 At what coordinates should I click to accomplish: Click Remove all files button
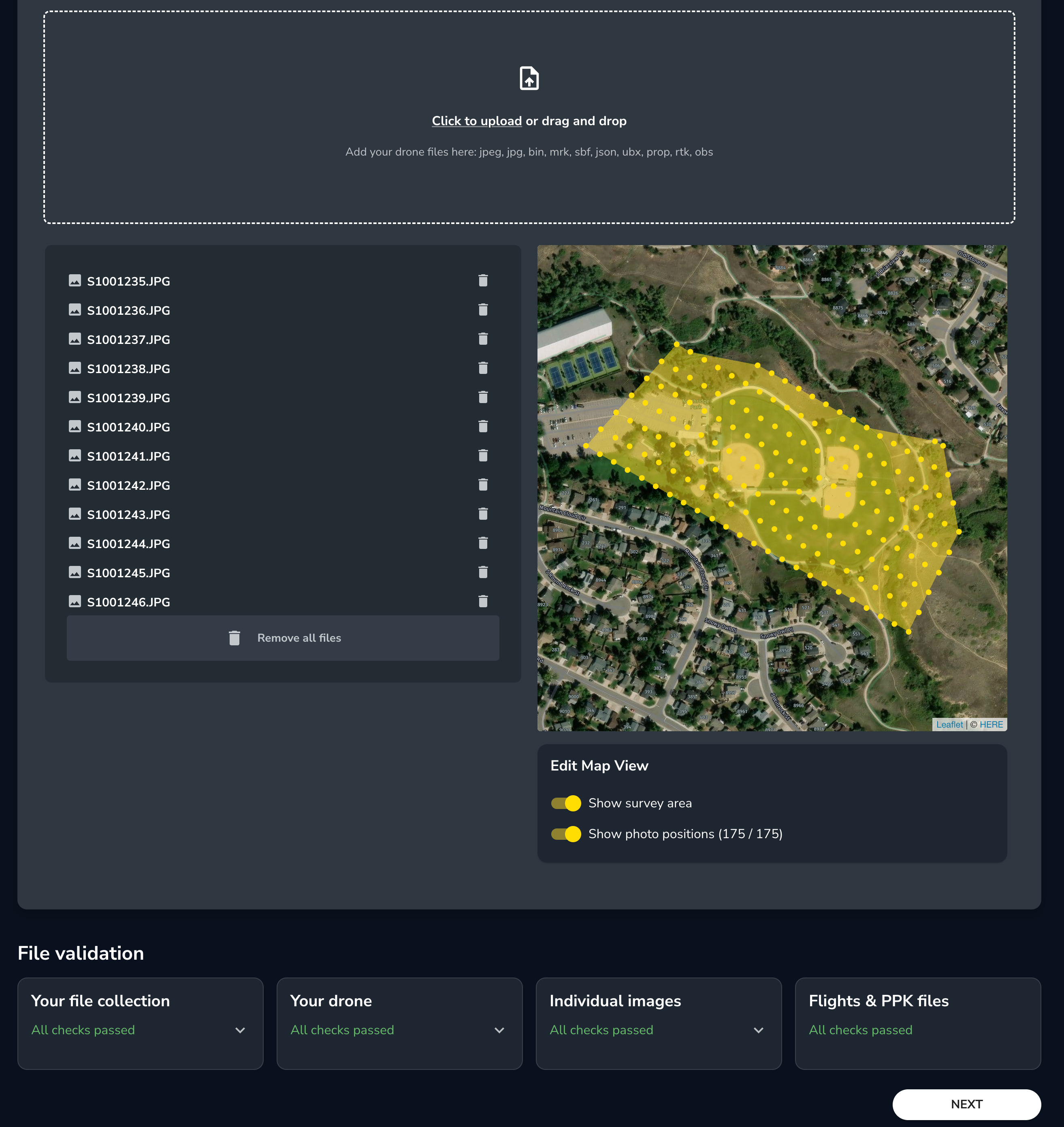(x=283, y=638)
